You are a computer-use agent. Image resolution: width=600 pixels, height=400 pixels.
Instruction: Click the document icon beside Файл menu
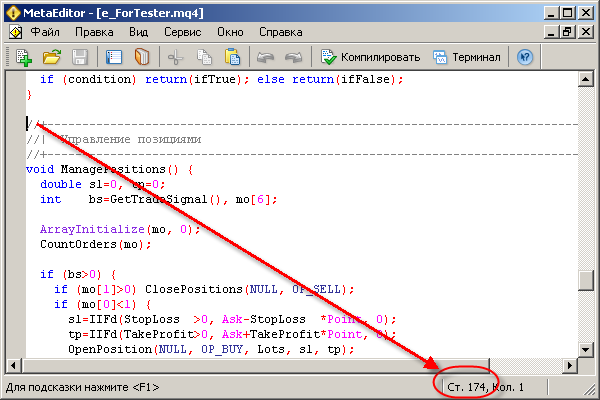pyautogui.click(x=15, y=32)
